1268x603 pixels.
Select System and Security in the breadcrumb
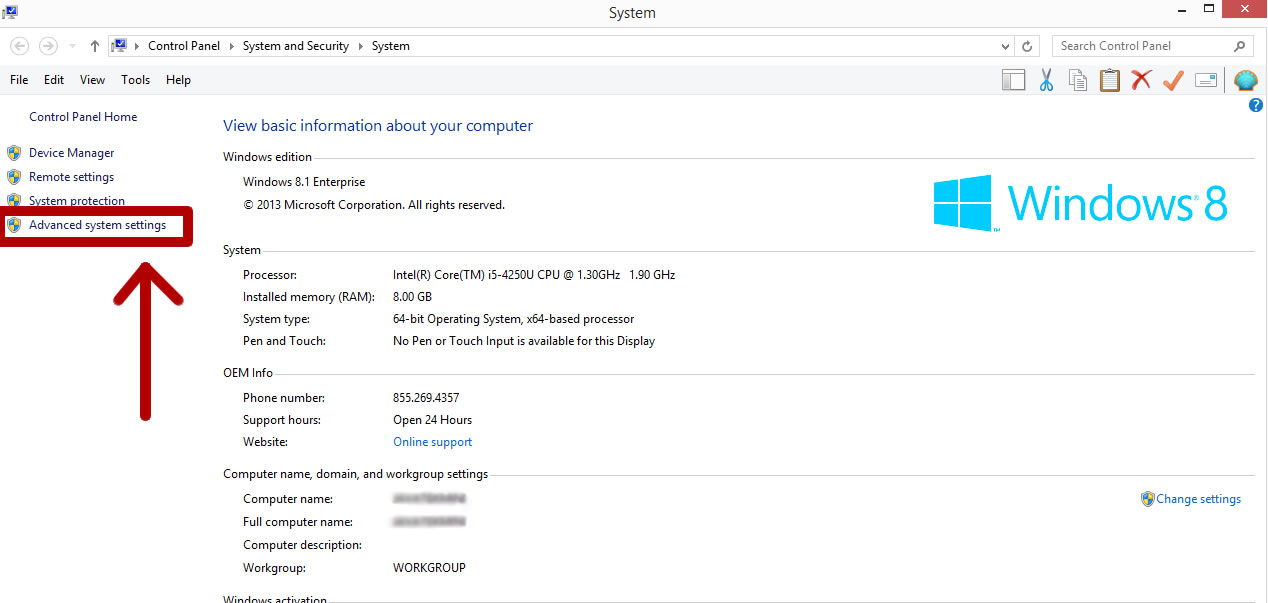point(296,46)
